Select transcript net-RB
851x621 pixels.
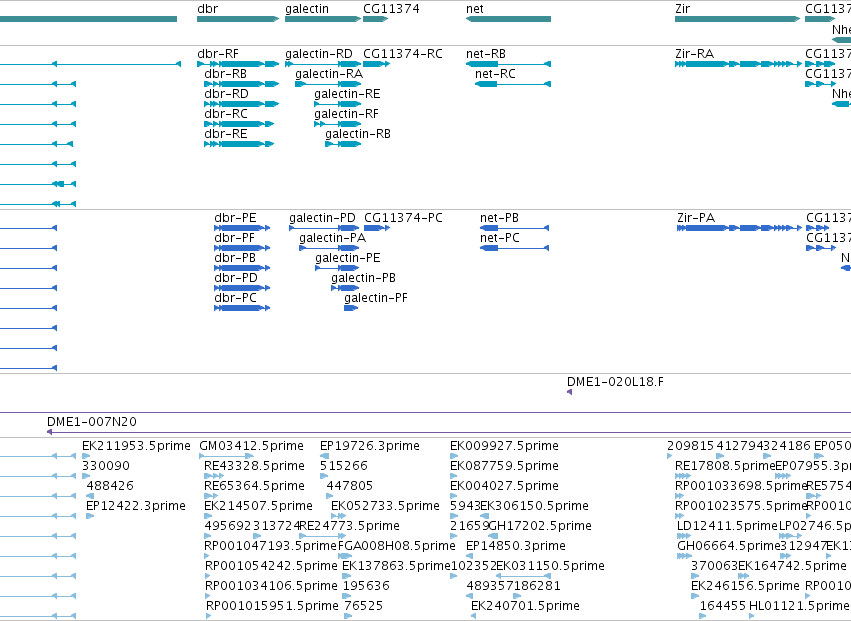(x=508, y=64)
